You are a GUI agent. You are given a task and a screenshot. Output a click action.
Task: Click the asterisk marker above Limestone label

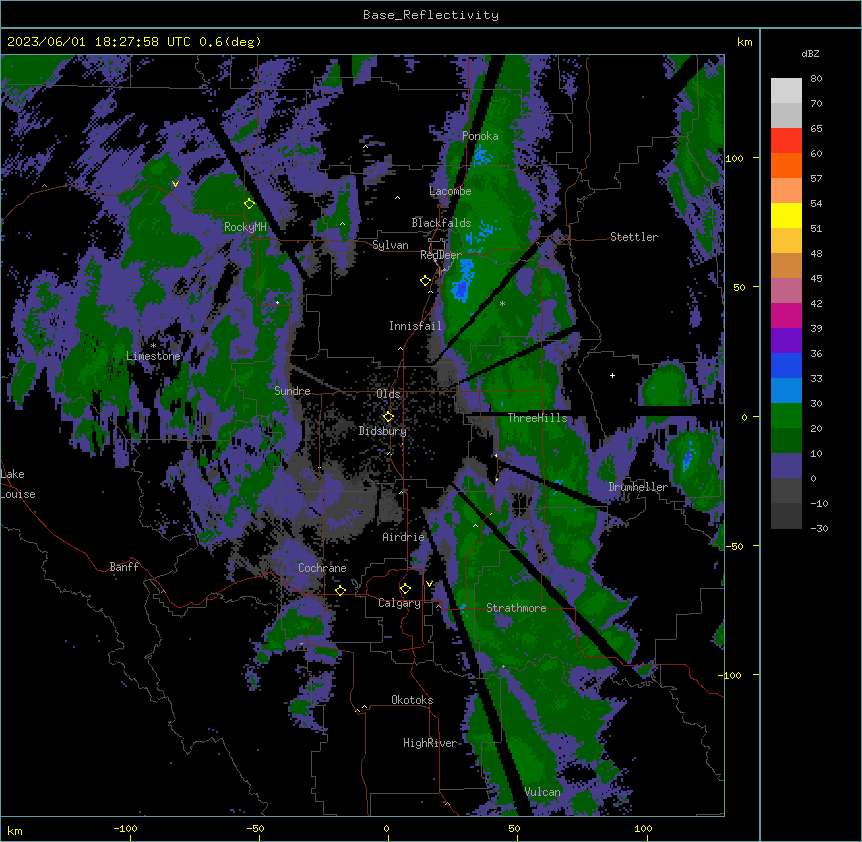153,346
